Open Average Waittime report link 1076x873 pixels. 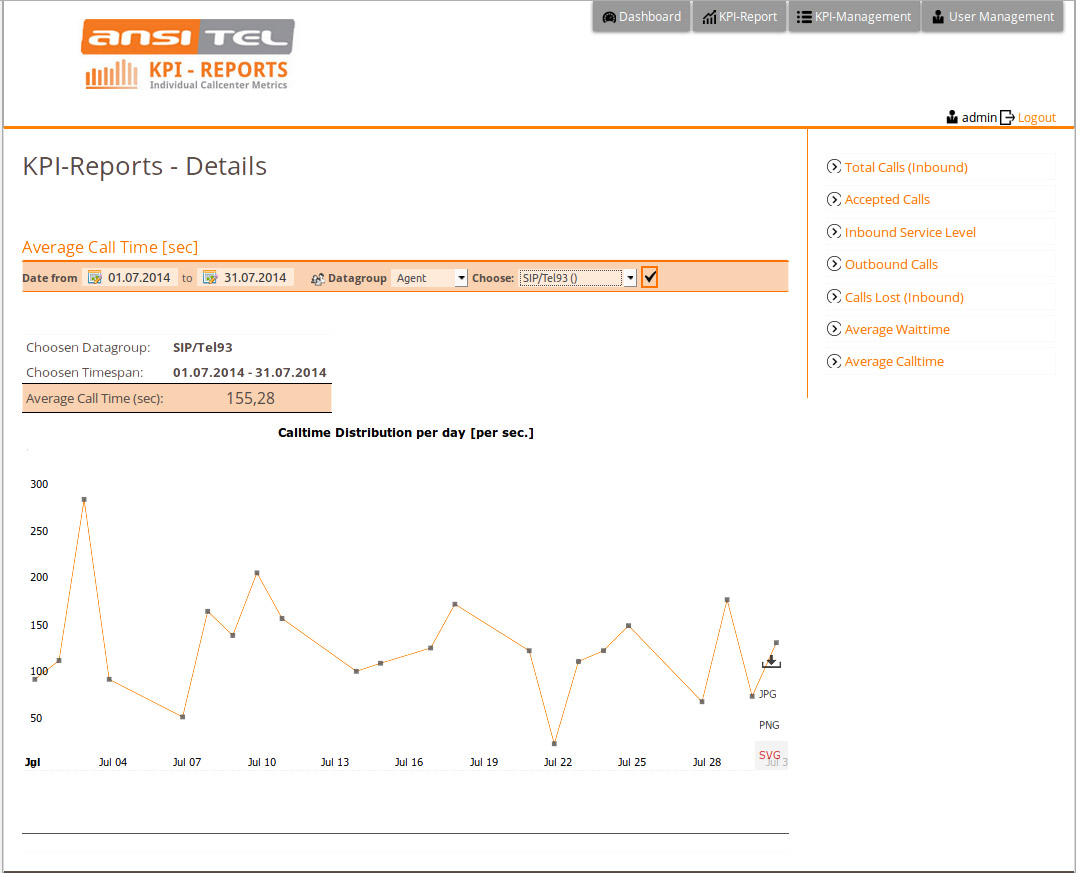[897, 329]
